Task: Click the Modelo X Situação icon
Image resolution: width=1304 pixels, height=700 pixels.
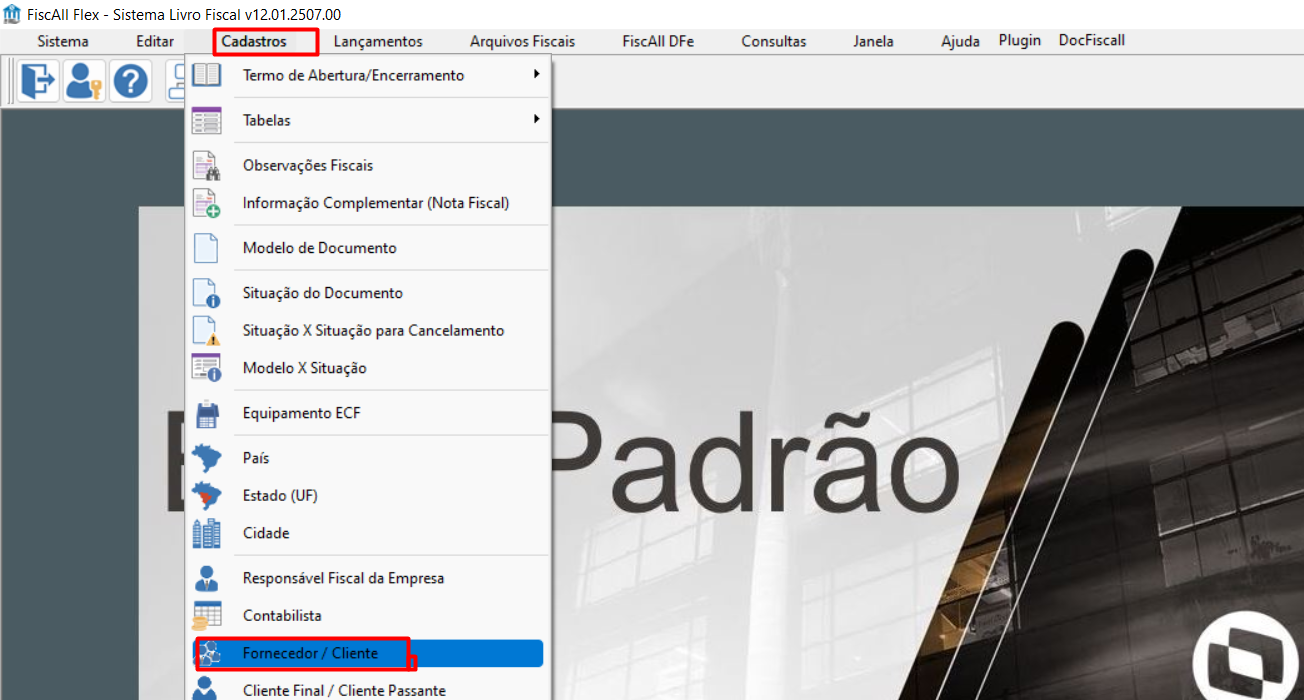Action: [x=206, y=368]
